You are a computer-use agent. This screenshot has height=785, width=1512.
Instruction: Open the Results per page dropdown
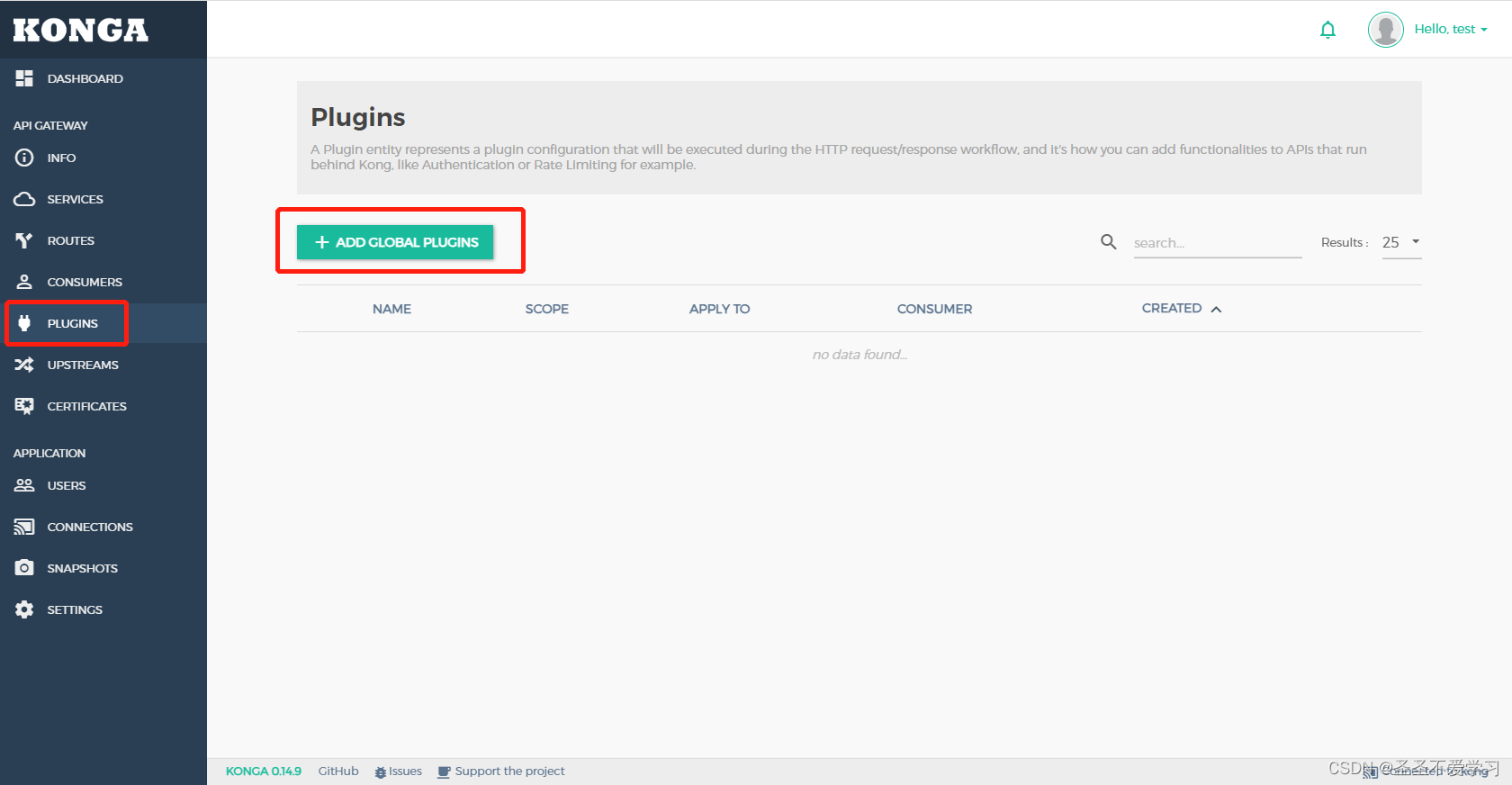[x=1401, y=242]
